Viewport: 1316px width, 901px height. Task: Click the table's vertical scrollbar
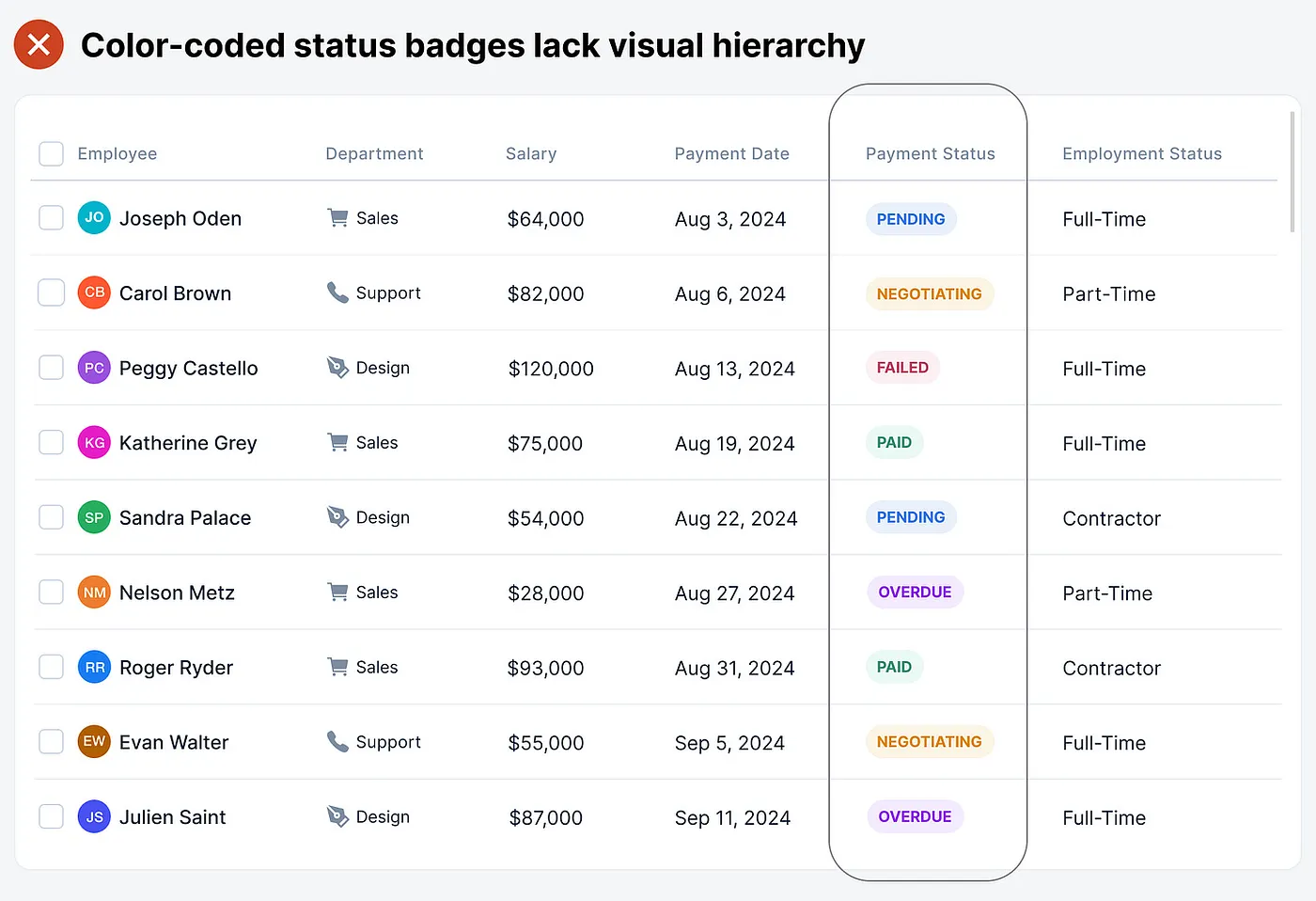pyautogui.click(x=1292, y=171)
